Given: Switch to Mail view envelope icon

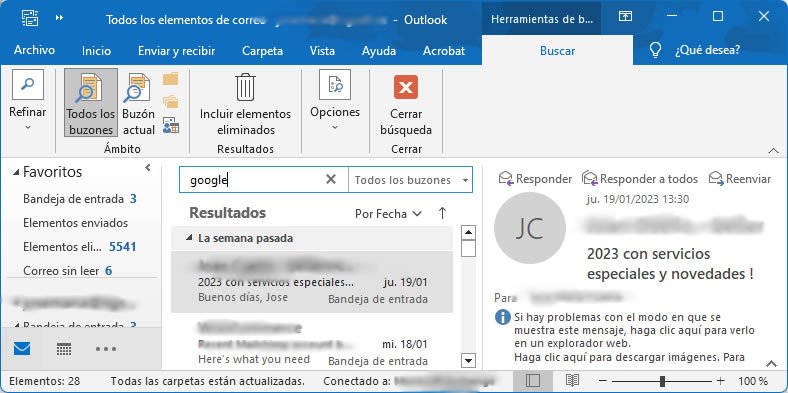Looking at the screenshot, I should (22, 349).
